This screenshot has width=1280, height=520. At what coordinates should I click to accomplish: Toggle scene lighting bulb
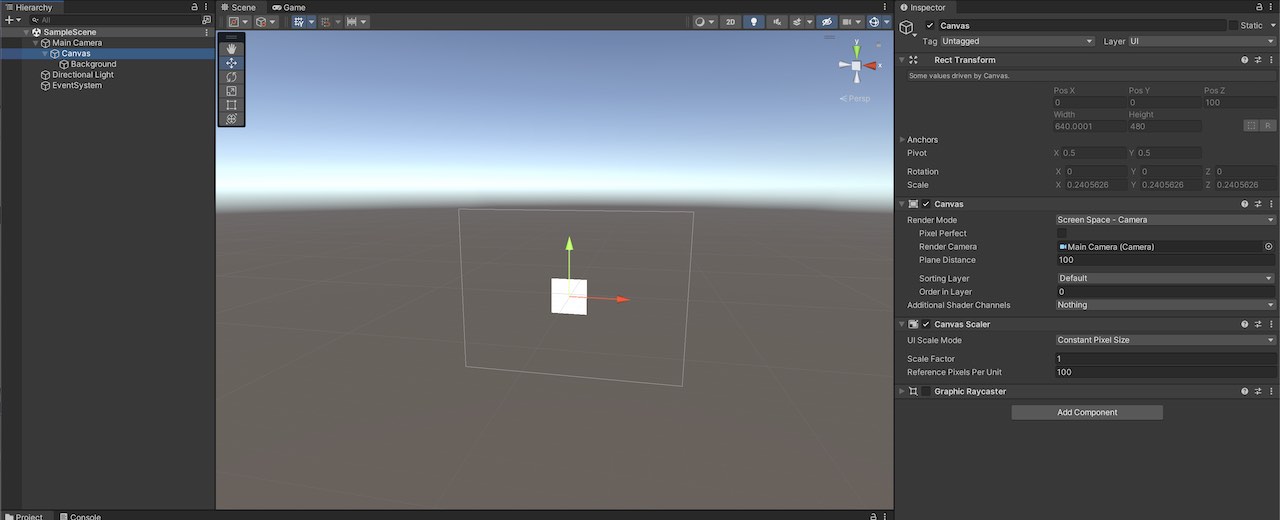point(753,22)
